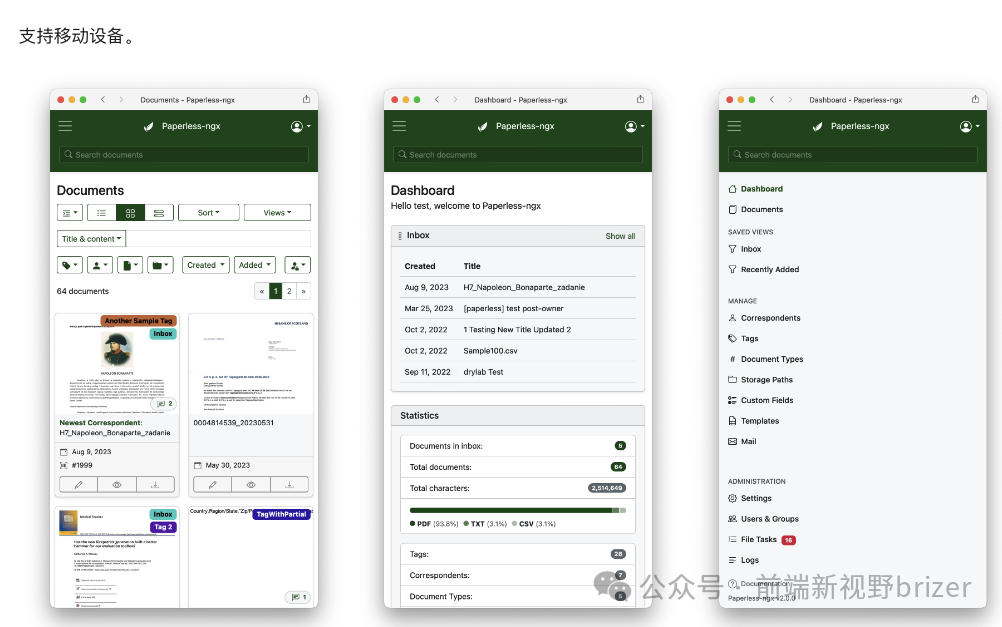Open Settings in sidebar

pos(750,499)
